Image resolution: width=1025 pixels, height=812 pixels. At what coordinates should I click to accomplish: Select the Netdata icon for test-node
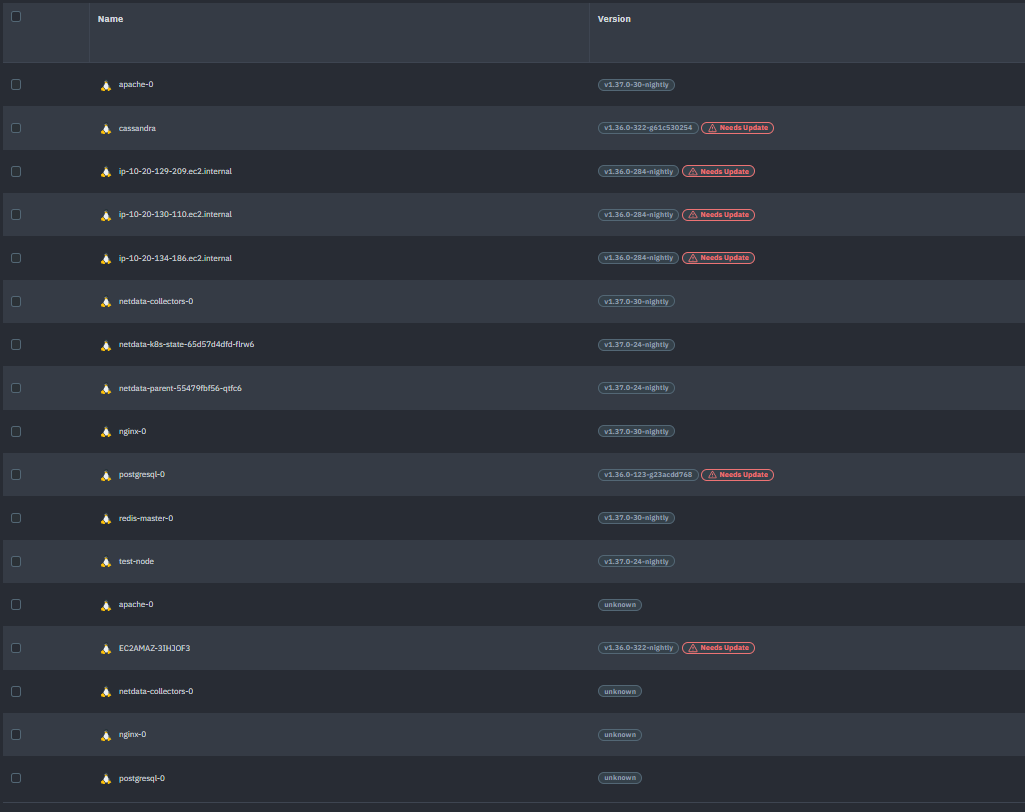105,561
